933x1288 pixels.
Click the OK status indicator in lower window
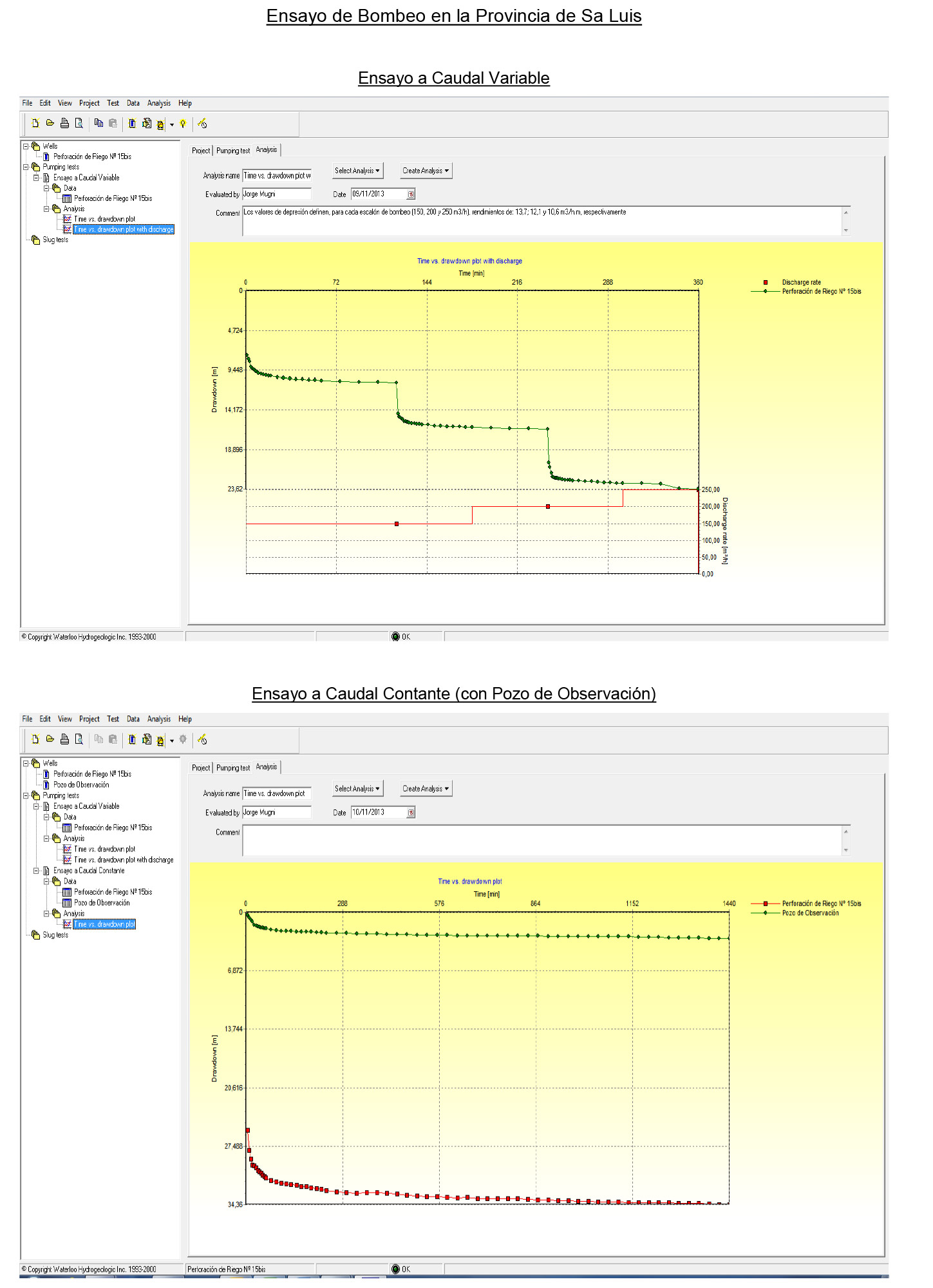(x=401, y=1269)
